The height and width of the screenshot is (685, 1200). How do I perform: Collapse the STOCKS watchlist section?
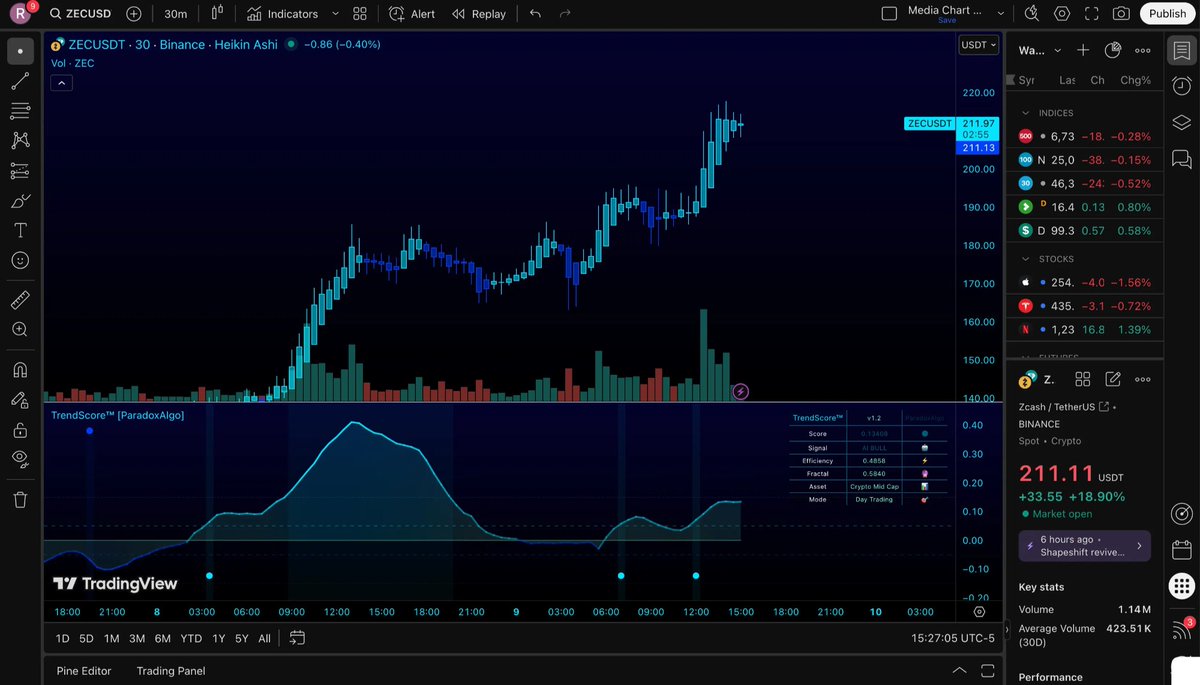tap(1025, 259)
